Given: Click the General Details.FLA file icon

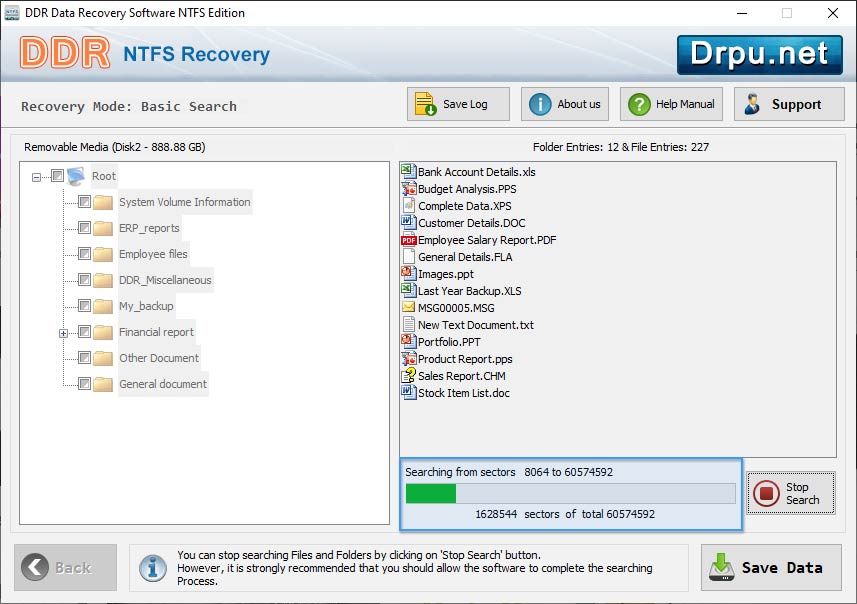Looking at the screenshot, I should tap(409, 256).
